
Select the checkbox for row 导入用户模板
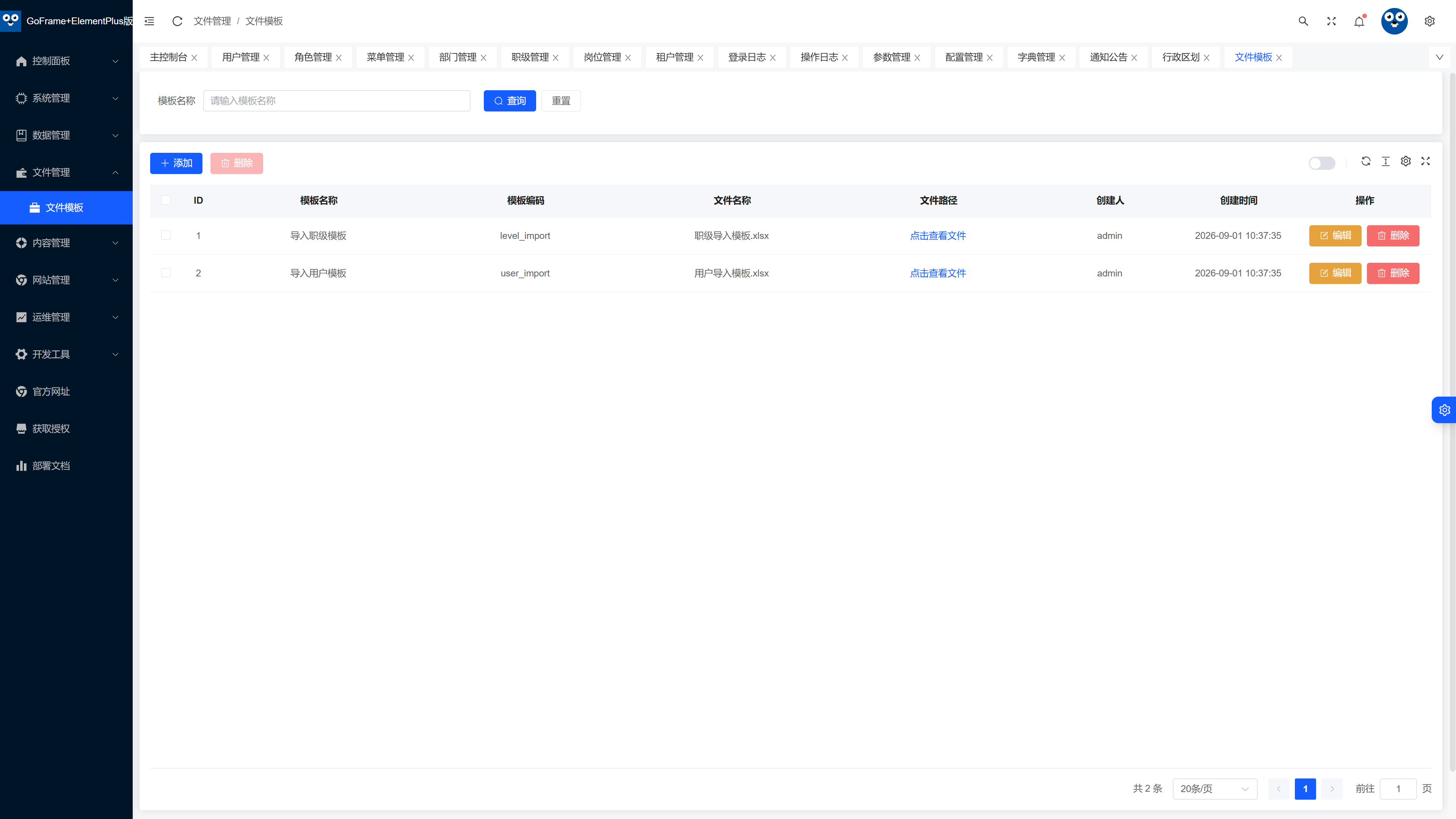tap(166, 273)
